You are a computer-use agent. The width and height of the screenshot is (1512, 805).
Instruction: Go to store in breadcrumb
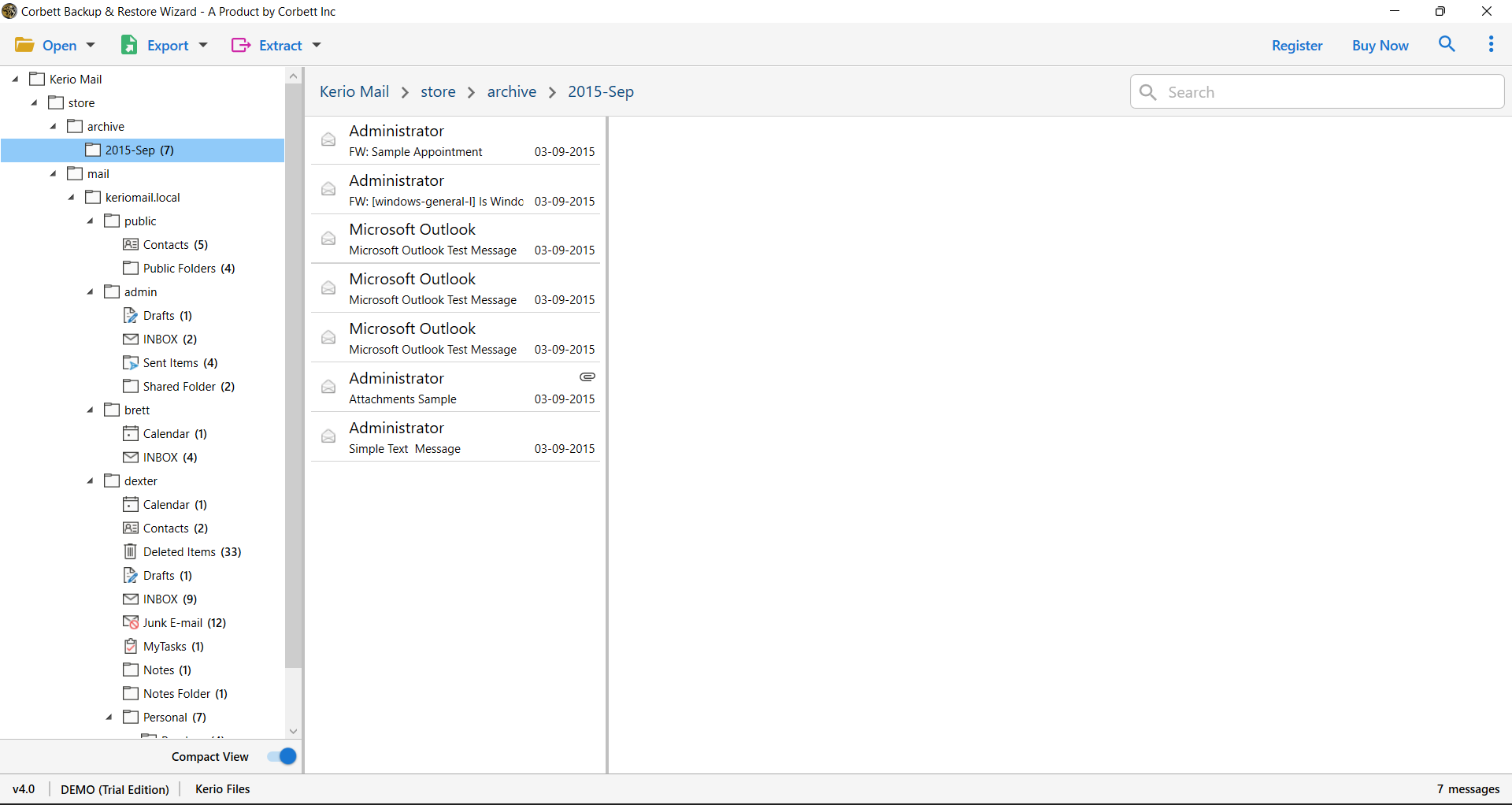pyautogui.click(x=438, y=91)
